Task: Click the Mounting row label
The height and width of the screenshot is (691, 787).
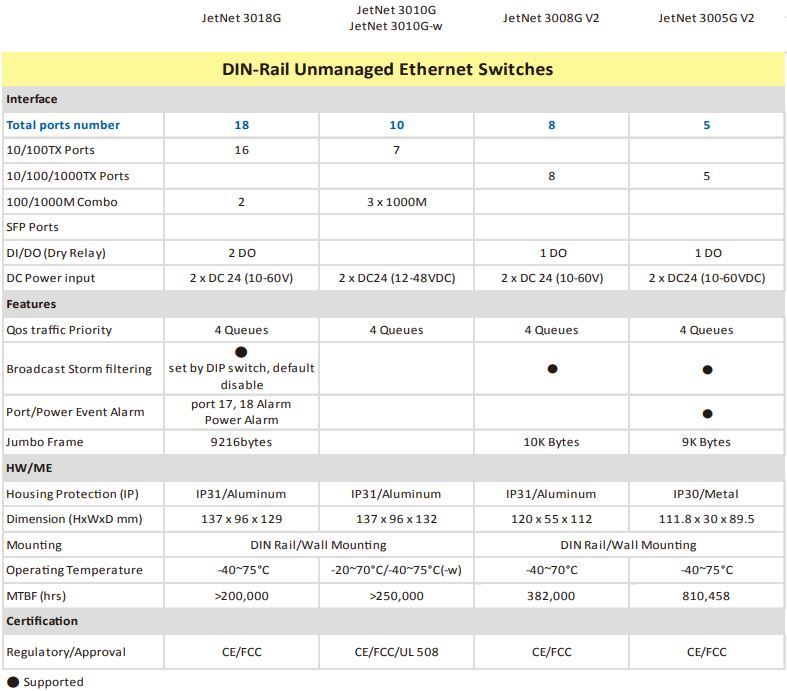Action: tap(34, 545)
